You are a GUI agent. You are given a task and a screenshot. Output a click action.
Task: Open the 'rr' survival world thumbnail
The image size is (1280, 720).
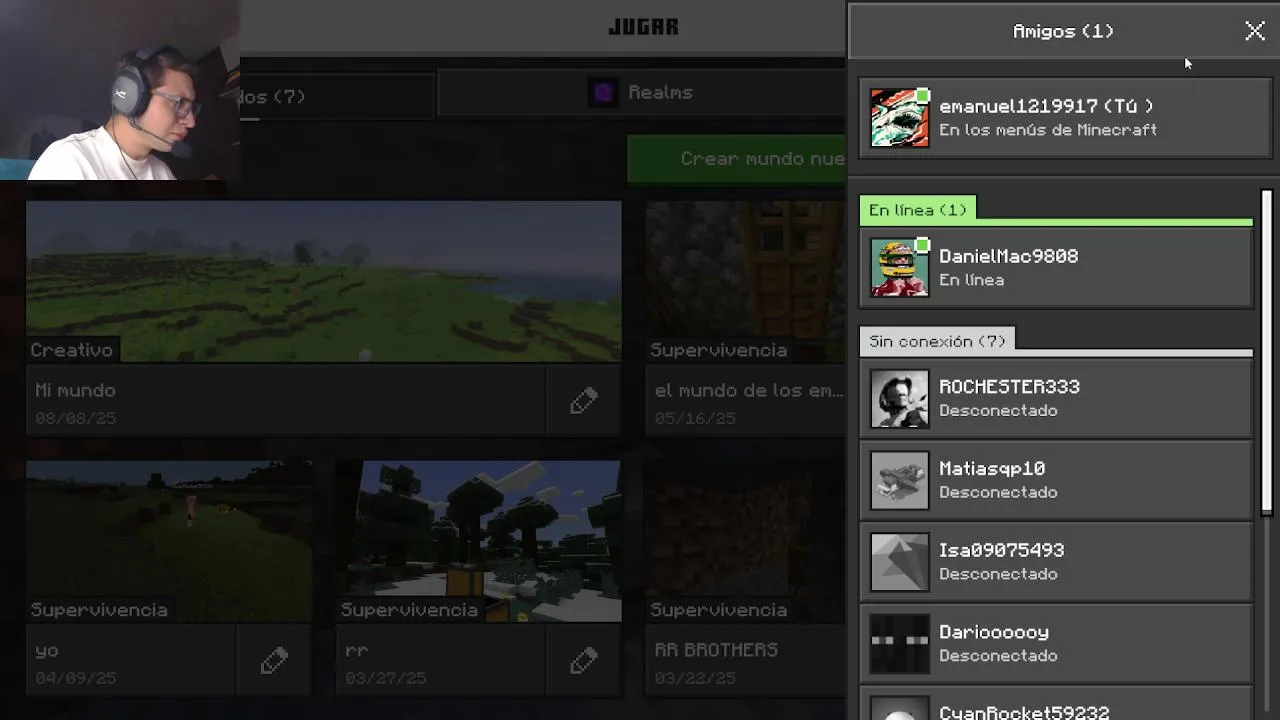coord(479,541)
